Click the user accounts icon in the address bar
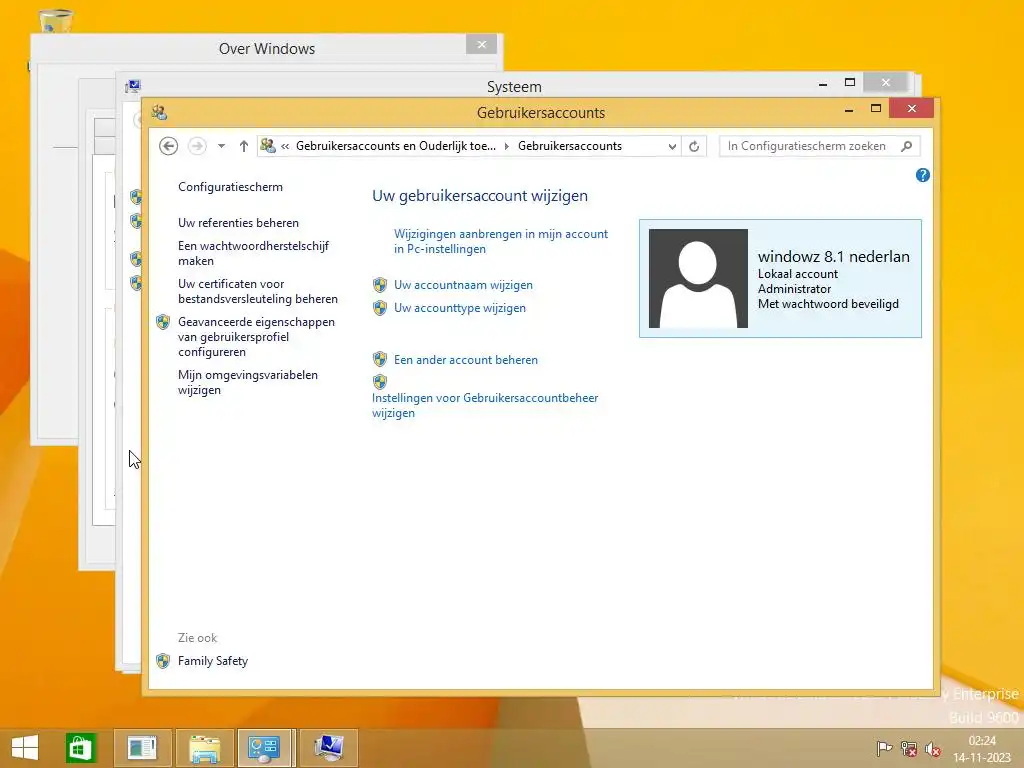The height and width of the screenshot is (768, 1024). (268, 146)
